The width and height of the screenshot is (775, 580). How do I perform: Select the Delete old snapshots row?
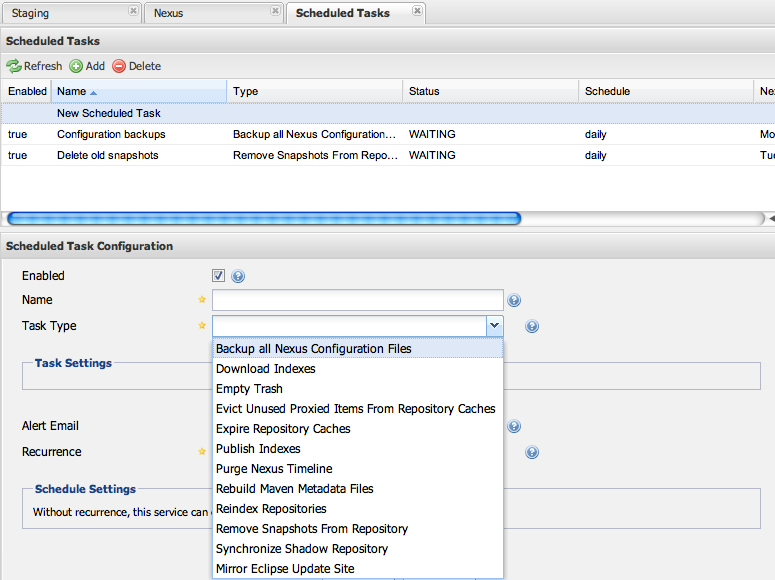pos(388,155)
